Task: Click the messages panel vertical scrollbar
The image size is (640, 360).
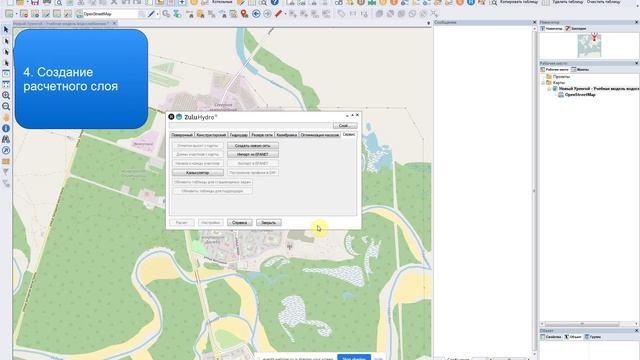Action: tap(534, 190)
